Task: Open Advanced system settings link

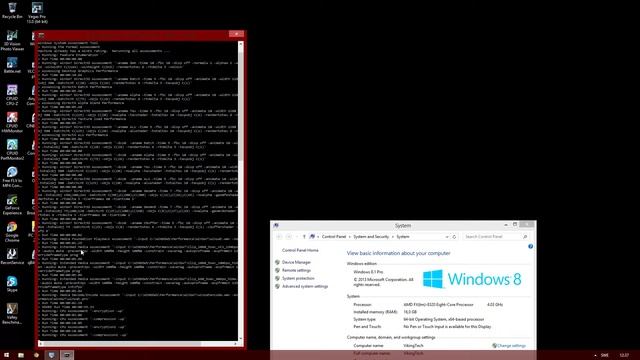Action: pos(305,287)
